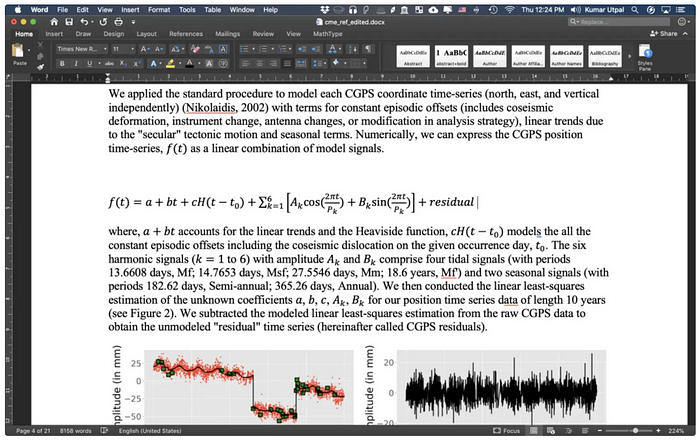Open the Table menu
The image size is (700, 441).
[212, 9]
